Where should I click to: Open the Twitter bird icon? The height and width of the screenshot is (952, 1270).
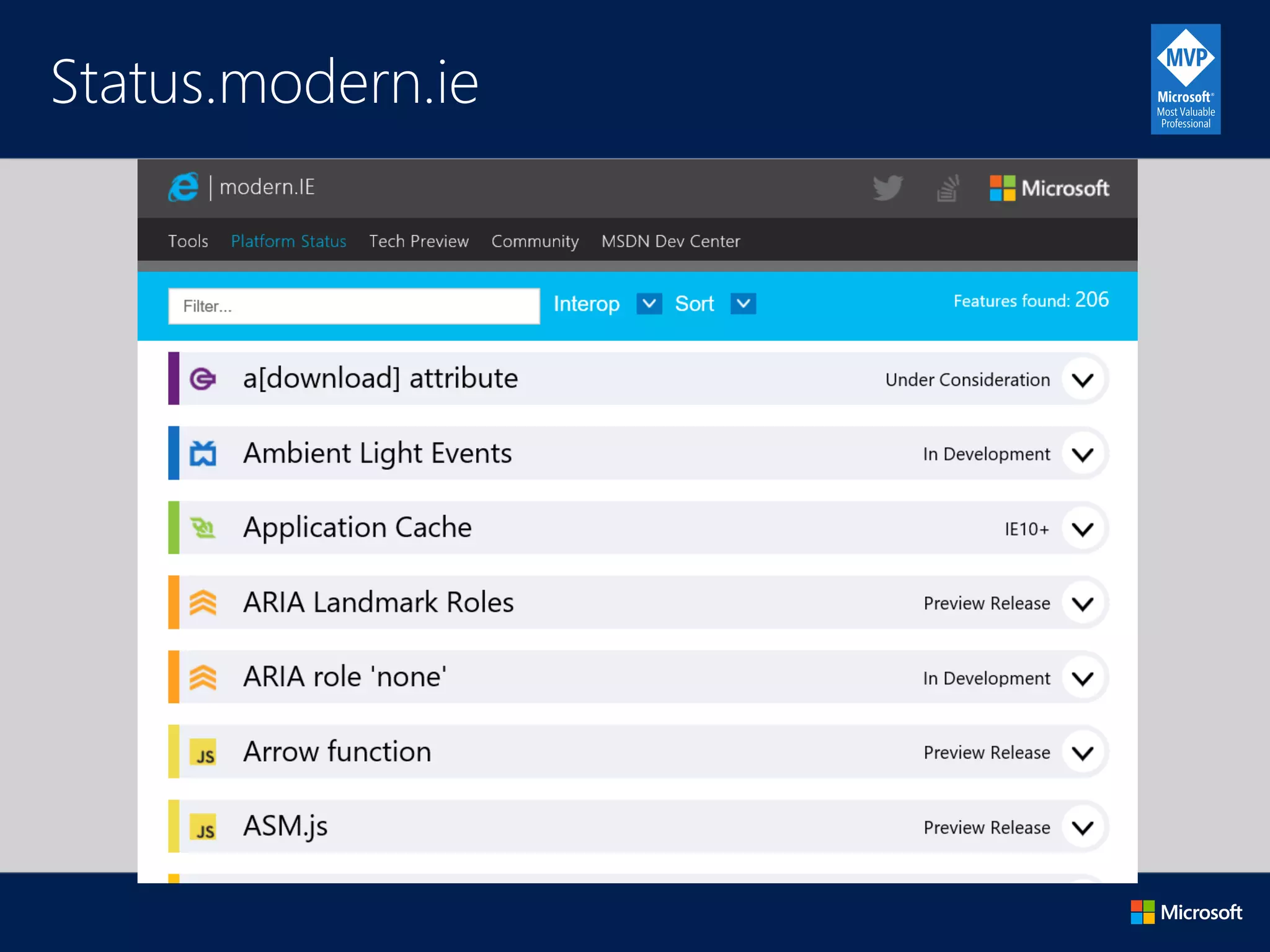tap(888, 188)
